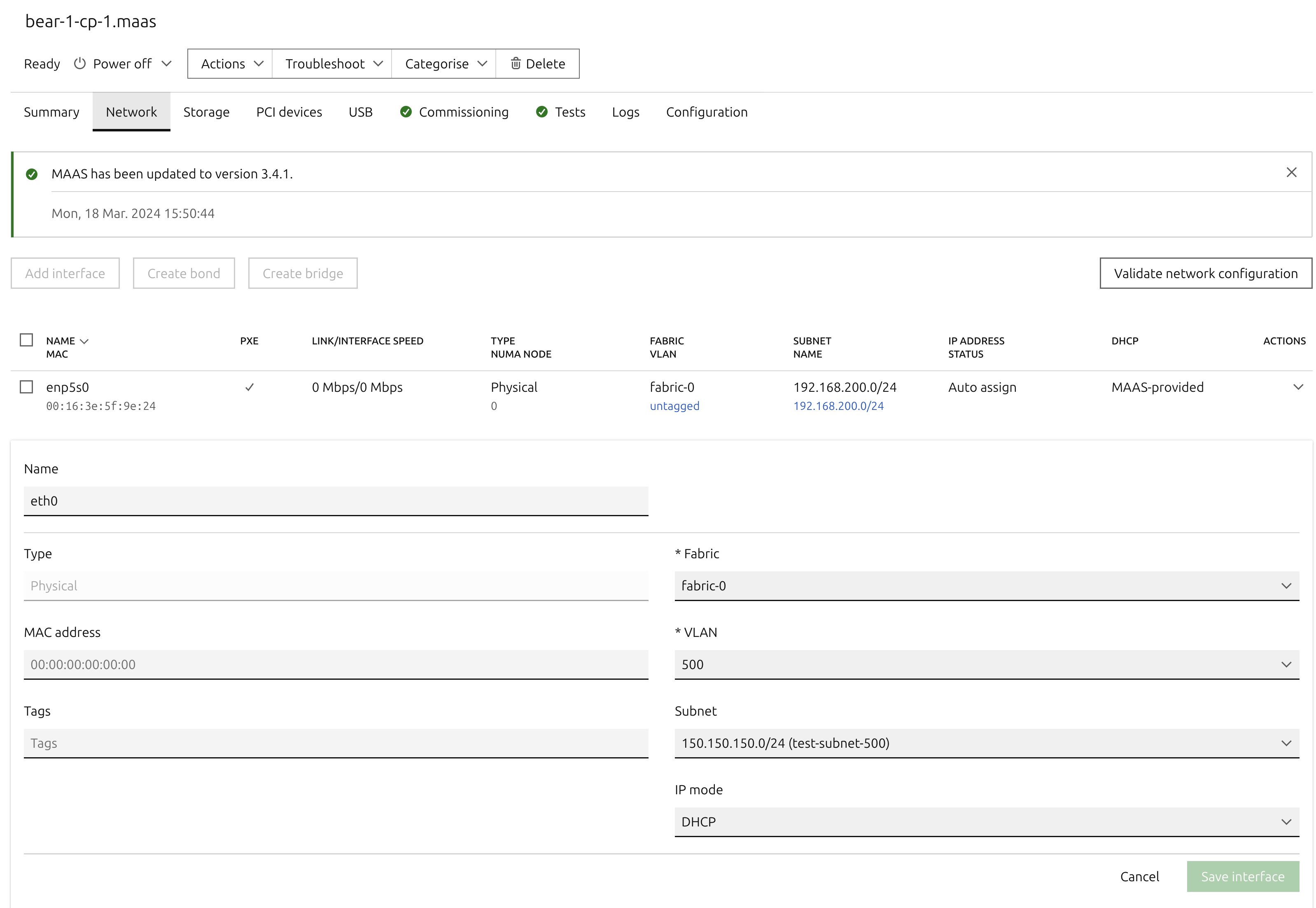Image resolution: width=1316 pixels, height=908 pixels.
Task: Click the green check icon beside Commissioning
Action: tap(405, 112)
